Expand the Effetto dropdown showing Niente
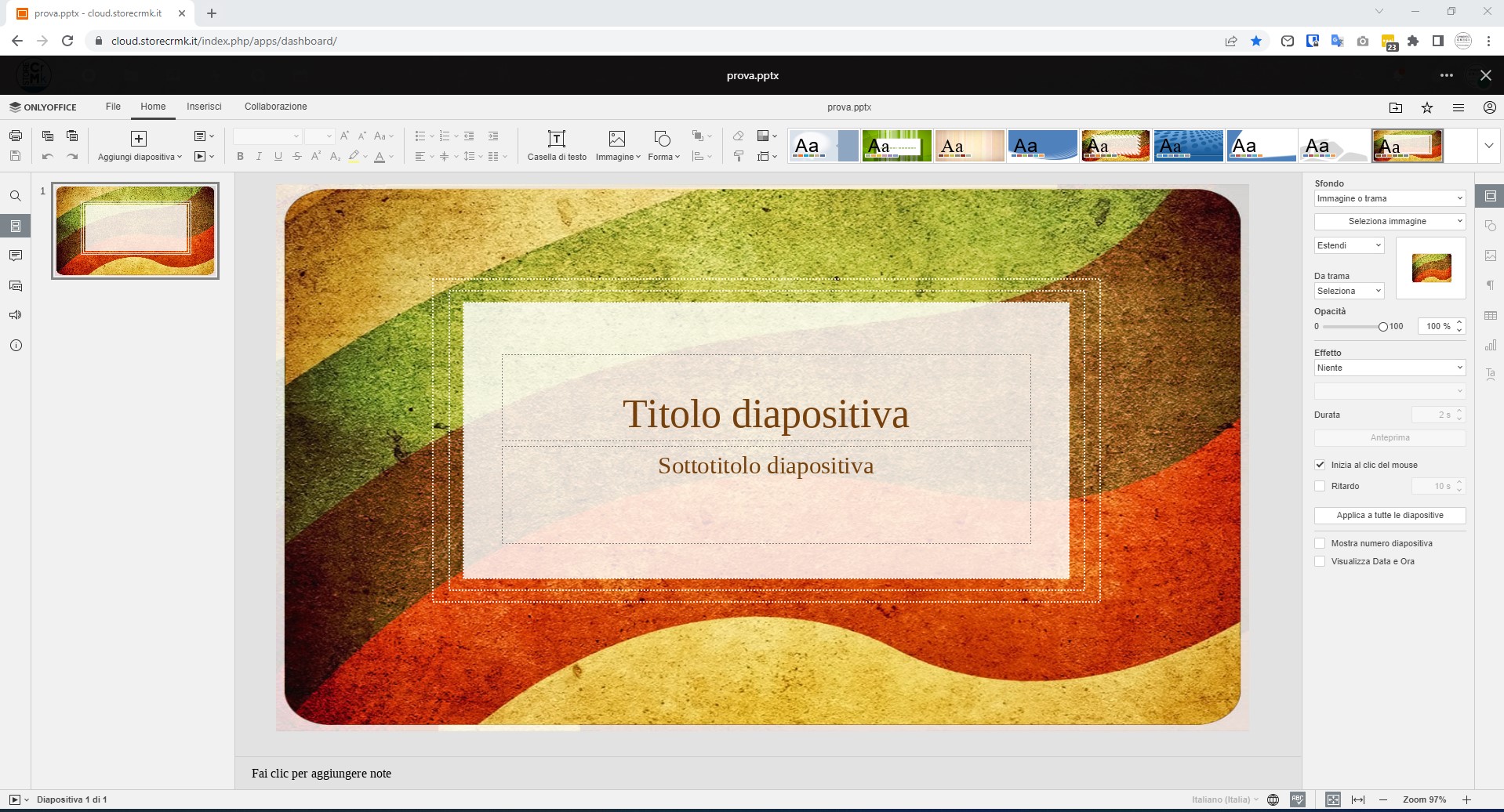This screenshot has height=812, width=1504. (x=1389, y=368)
